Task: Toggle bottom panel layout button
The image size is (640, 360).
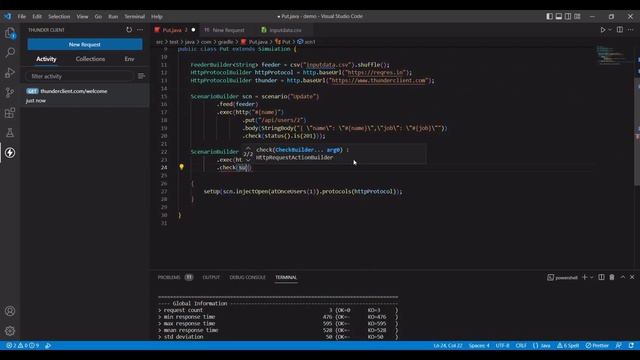Action: coord(559,16)
